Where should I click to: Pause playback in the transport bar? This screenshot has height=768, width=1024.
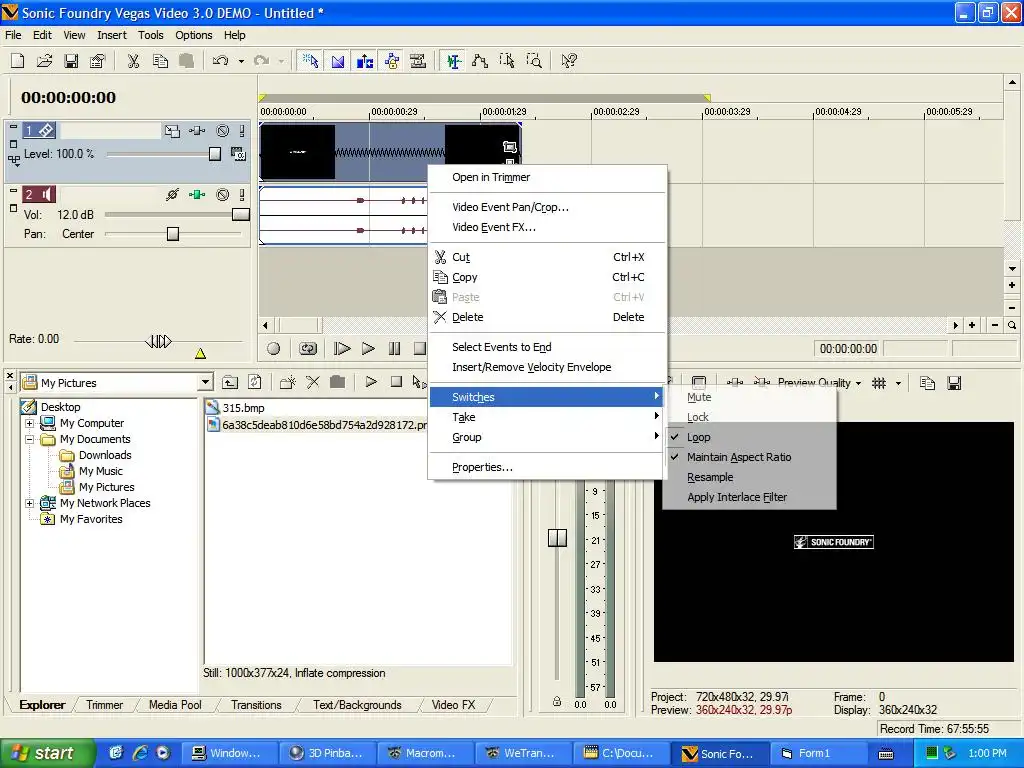pos(394,349)
